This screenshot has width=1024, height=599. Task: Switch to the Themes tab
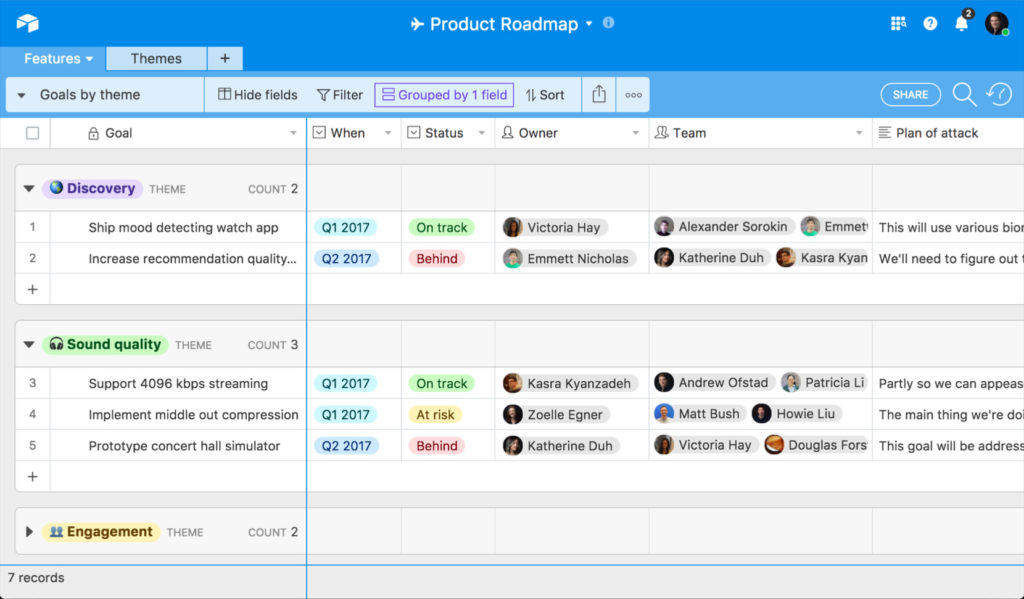point(155,58)
